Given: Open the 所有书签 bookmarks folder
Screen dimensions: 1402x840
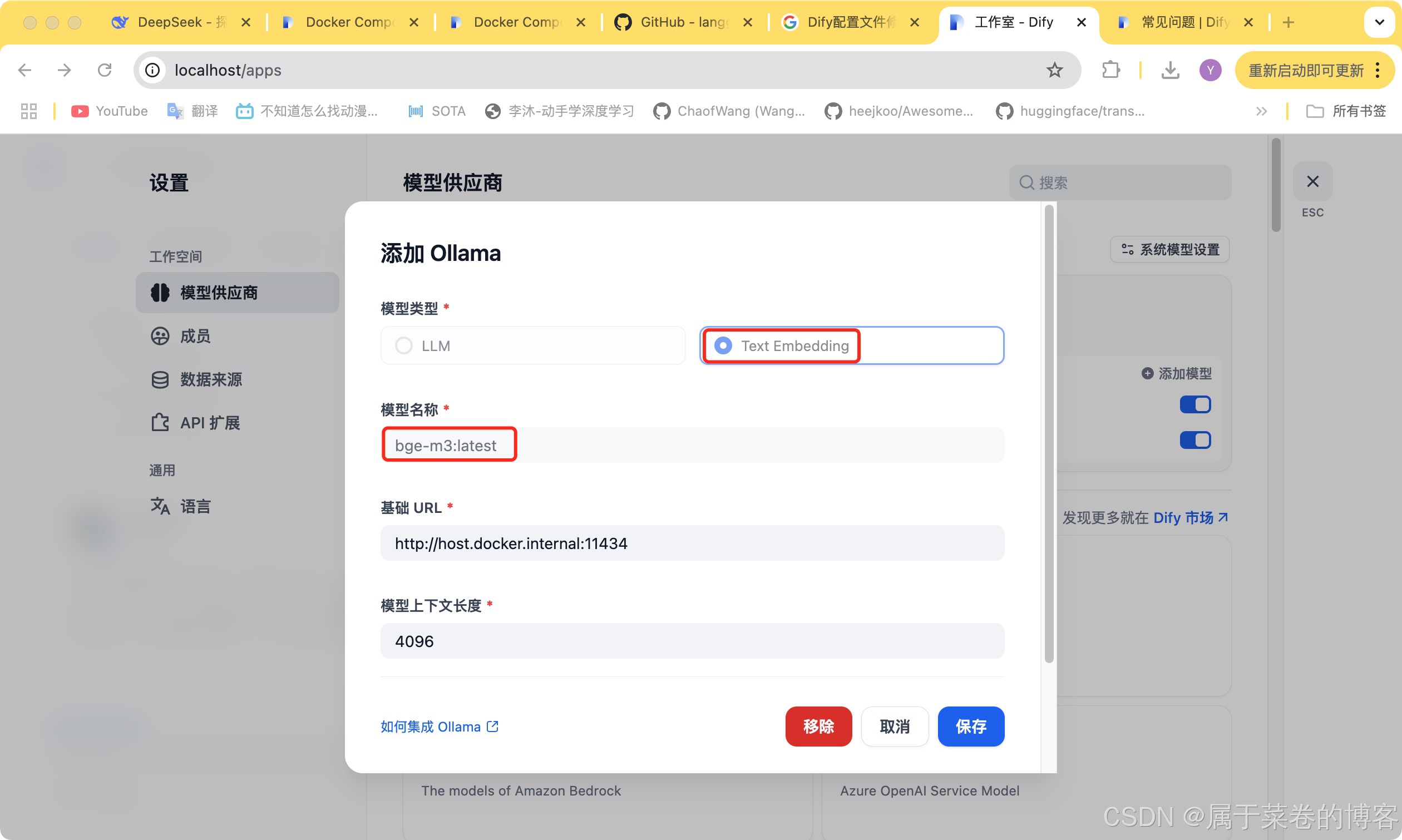Looking at the screenshot, I should point(1346,111).
